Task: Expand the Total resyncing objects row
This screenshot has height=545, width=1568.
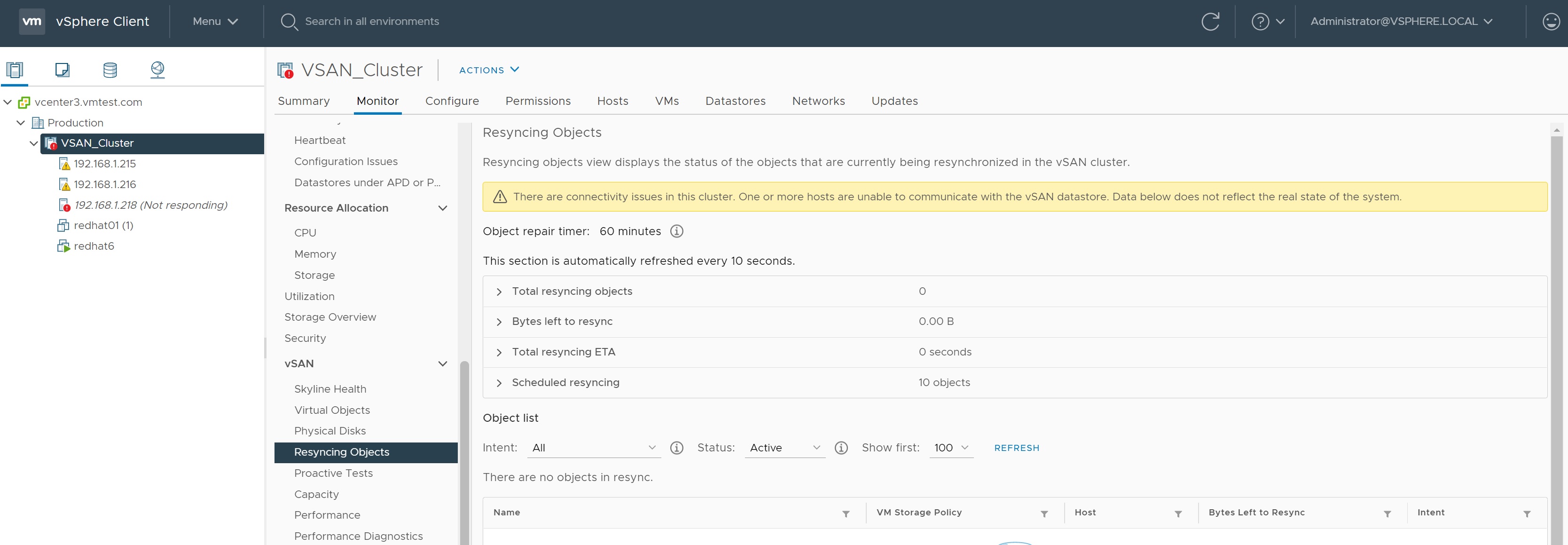Action: 499,292
